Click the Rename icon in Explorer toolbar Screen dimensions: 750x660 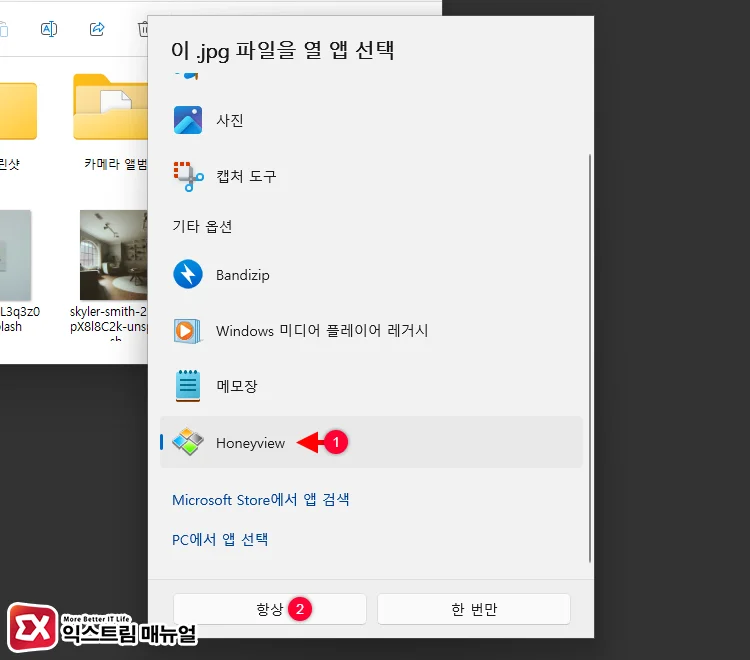pyautogui.click(x=49, y=29)
